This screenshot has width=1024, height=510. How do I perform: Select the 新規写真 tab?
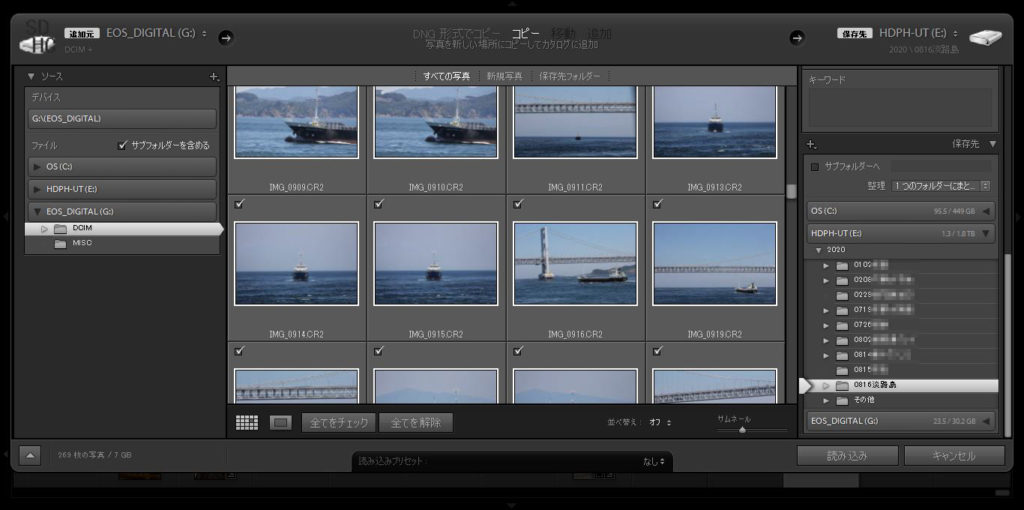tap(504, 76)
